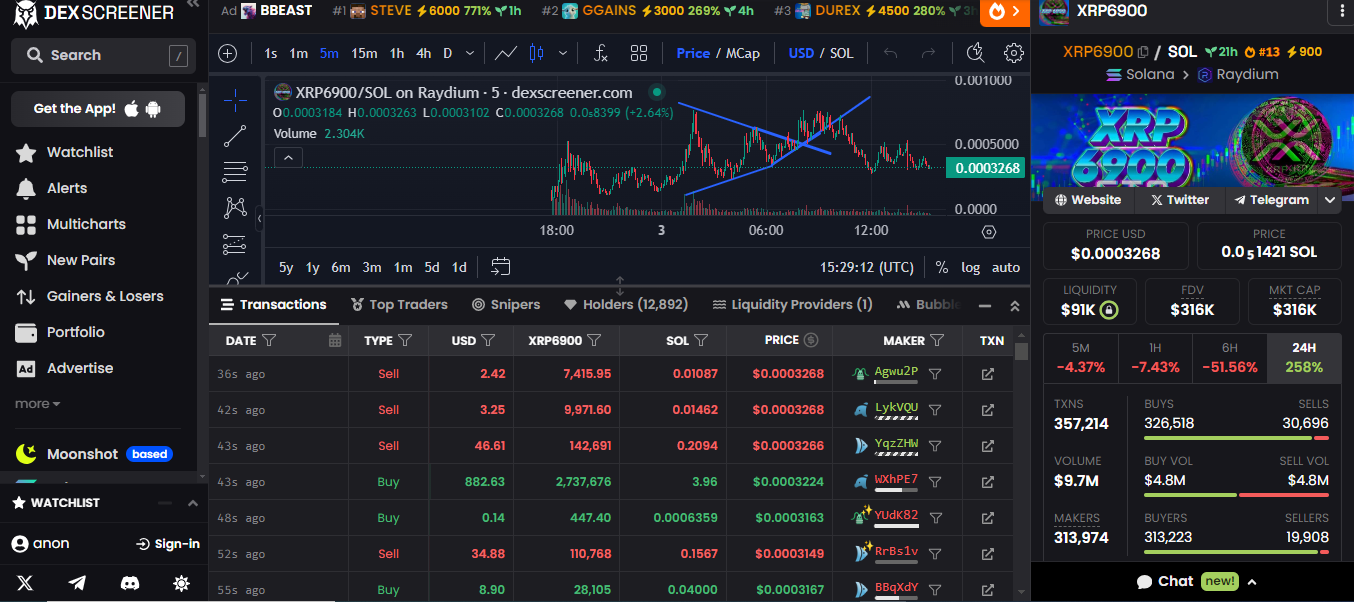Copy the XRP6900 token address
Image resolution: width=1354 pixels, height=602 pixels.
[1144, 52]
